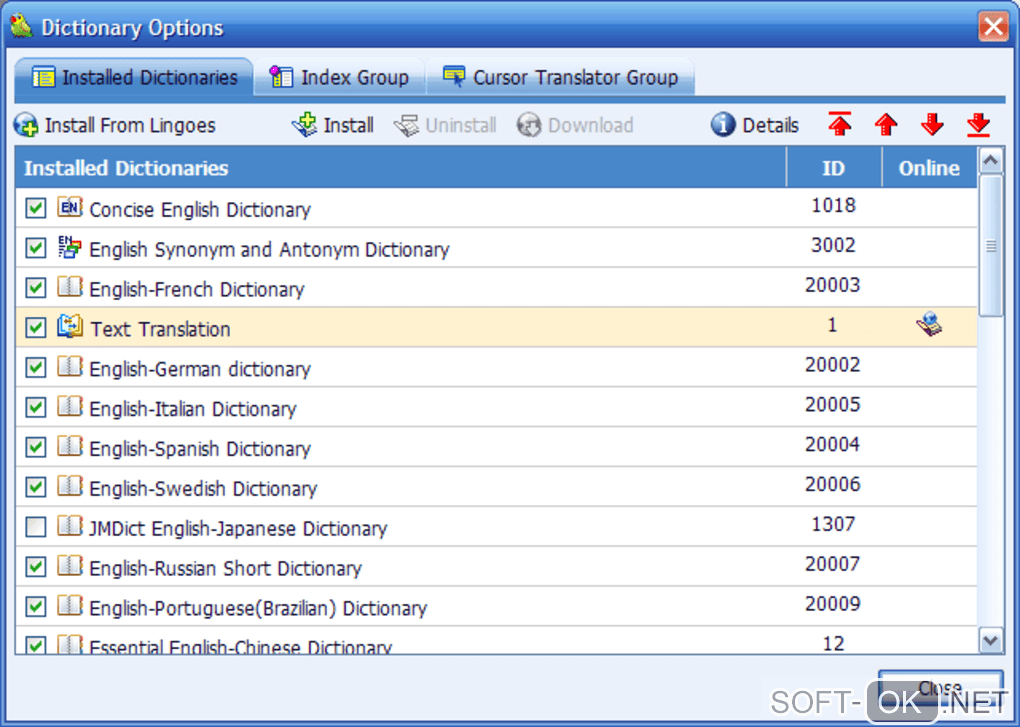Viewport: 1020px width, 727px height.
Task: Click the English-French Dictionary book icon
Action: pos(70,287)
